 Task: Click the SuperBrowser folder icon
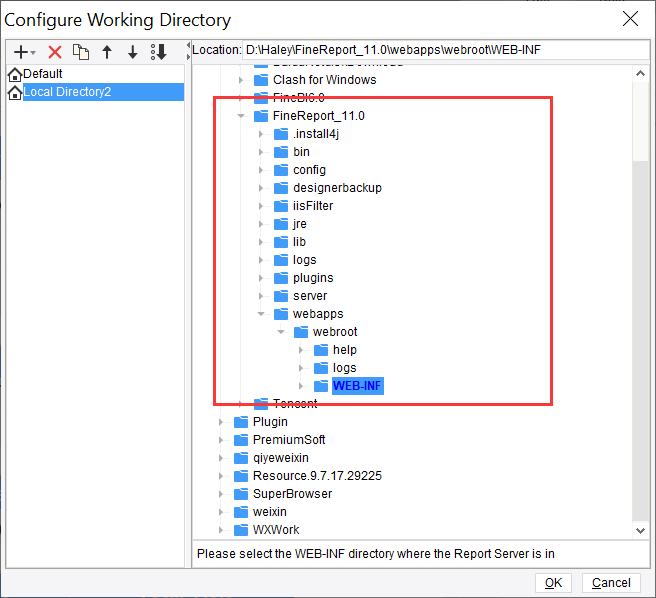tap(241, 493)
